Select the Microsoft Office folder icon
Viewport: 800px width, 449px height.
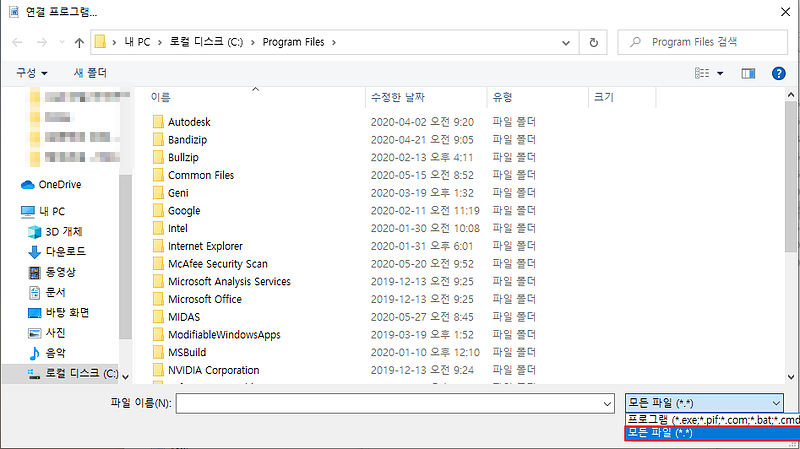[x=159, y=299]
